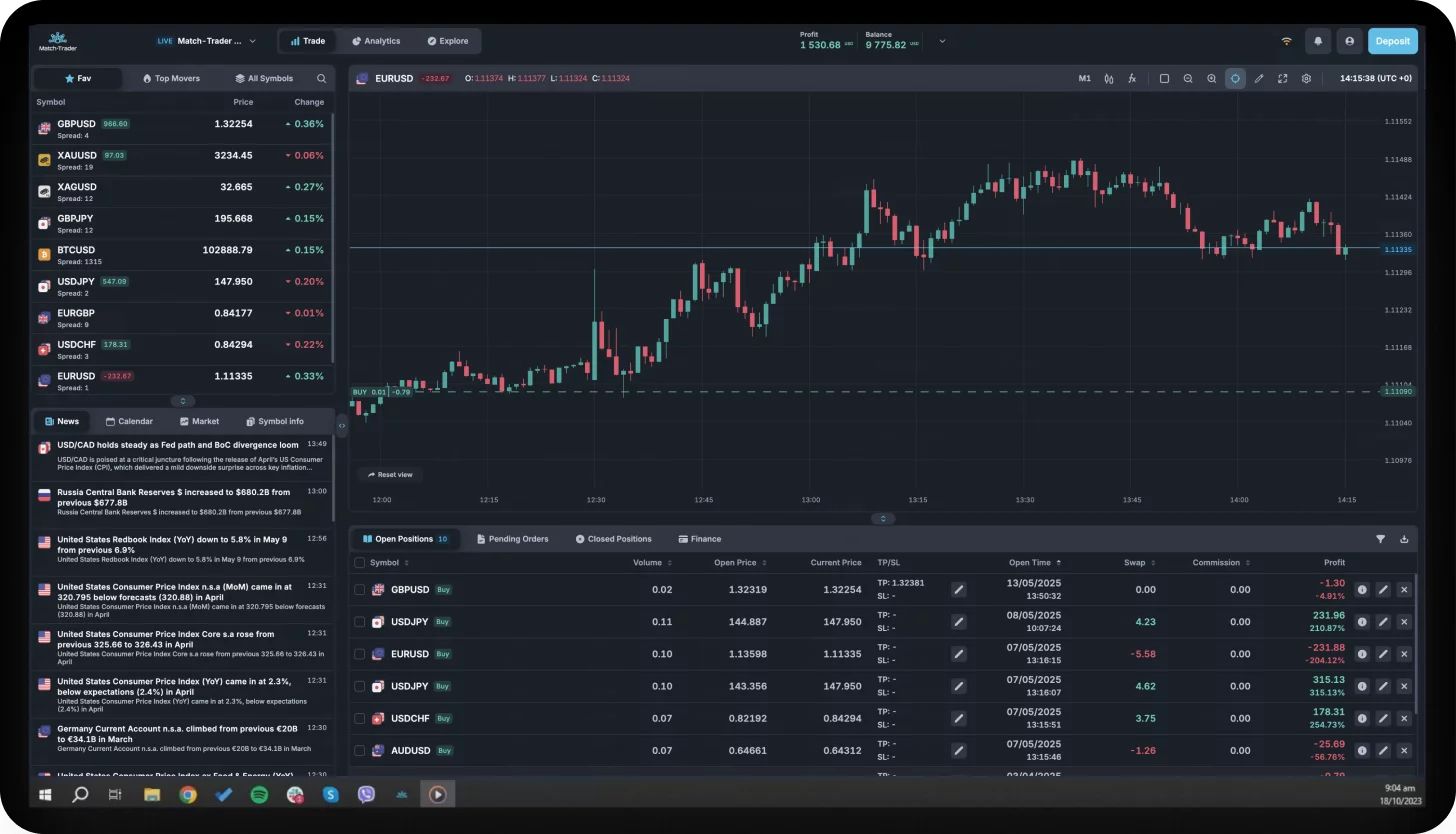Open the M1 timeframe selector

tap(1085, 78)
